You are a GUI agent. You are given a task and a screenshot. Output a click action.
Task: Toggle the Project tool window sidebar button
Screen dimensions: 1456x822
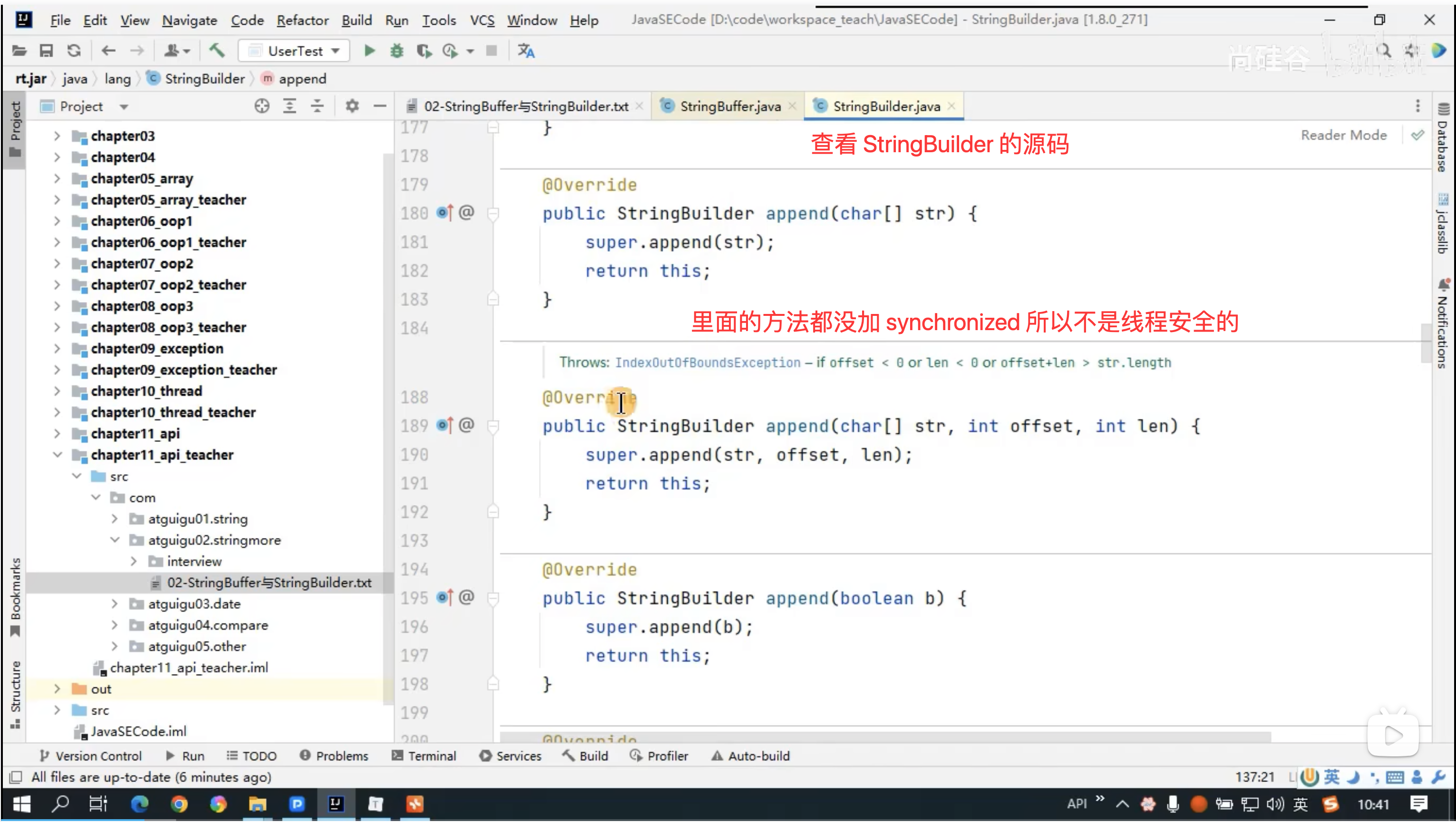point(15,129)
